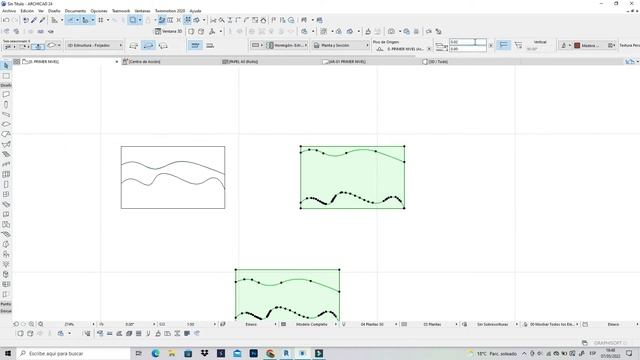The width and height of the screenshot is (640, 360).
Task: Click the camera icon in second toolbar row
Action: (x=391, y=31)
